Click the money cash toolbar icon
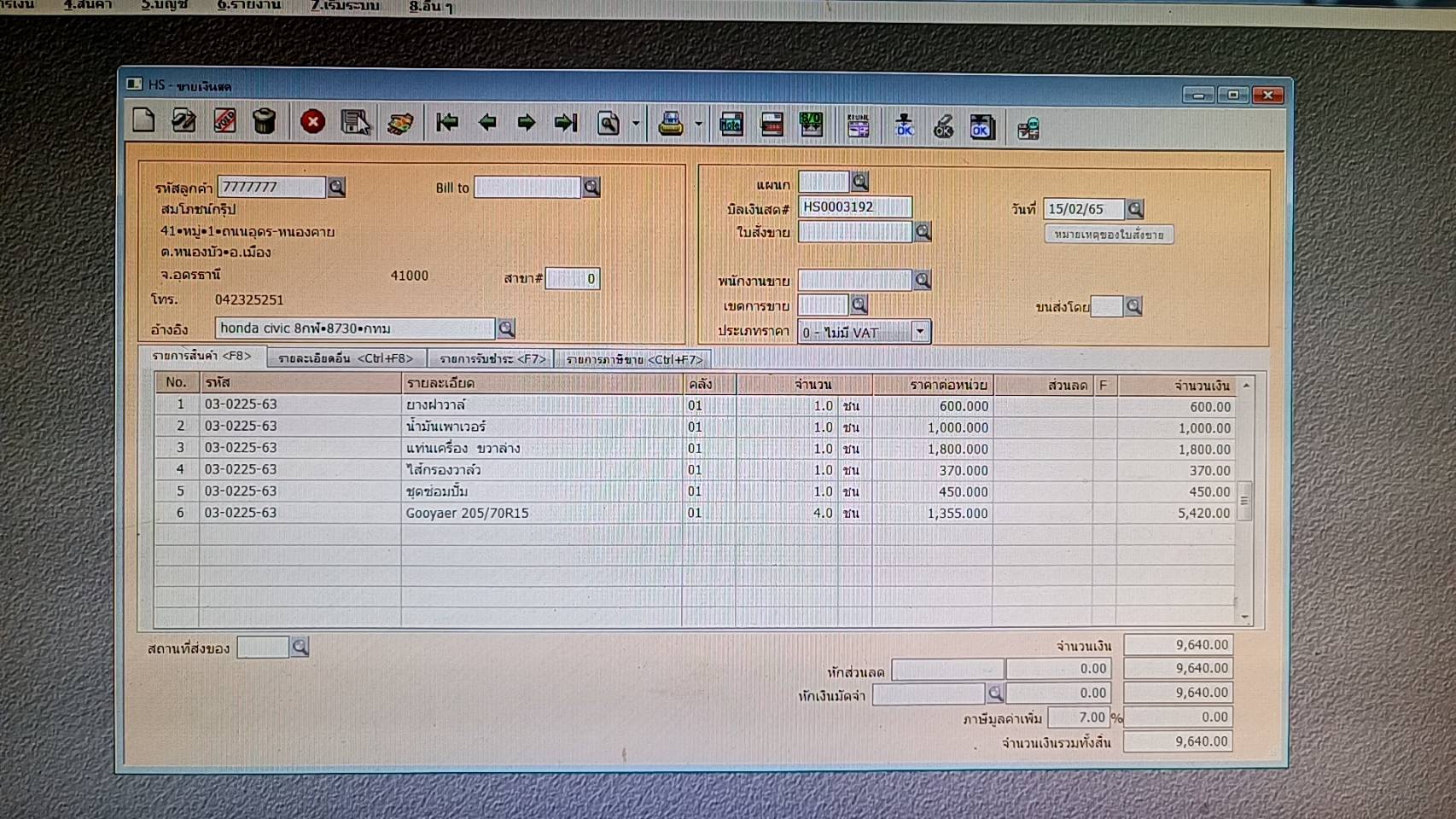The height and width of the screenshot is (819, 1456). [x=399, y=124]
